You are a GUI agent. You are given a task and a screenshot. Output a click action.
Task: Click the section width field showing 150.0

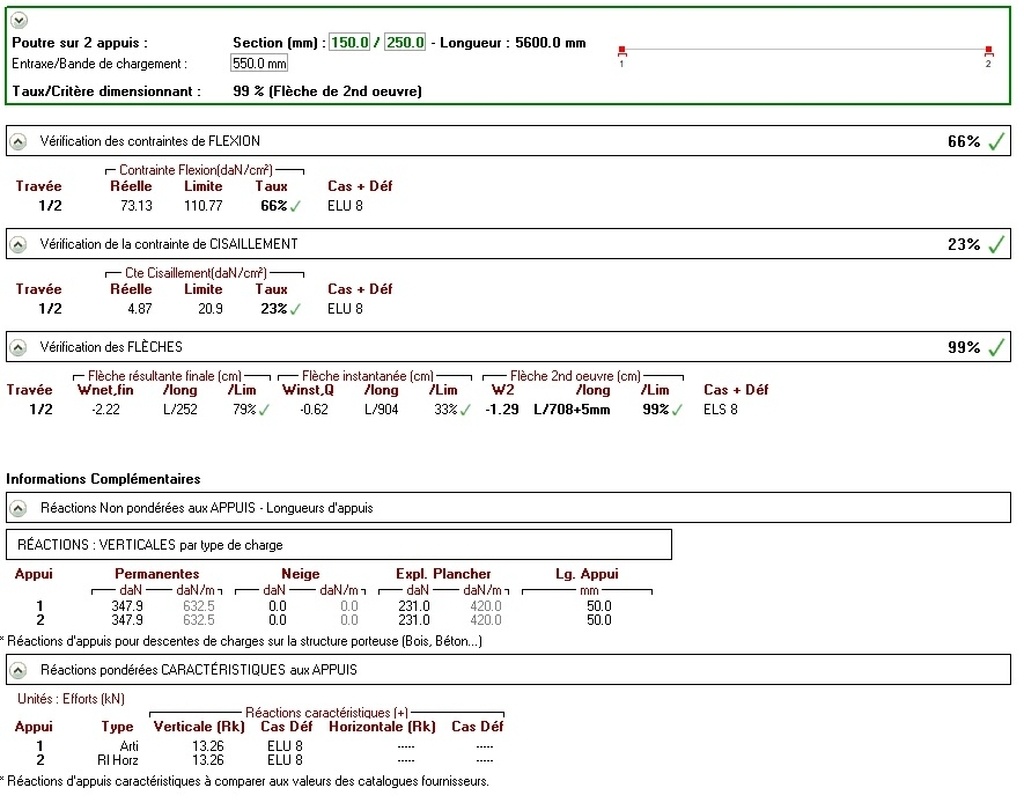pyautogui.click(x=350, y=43)
